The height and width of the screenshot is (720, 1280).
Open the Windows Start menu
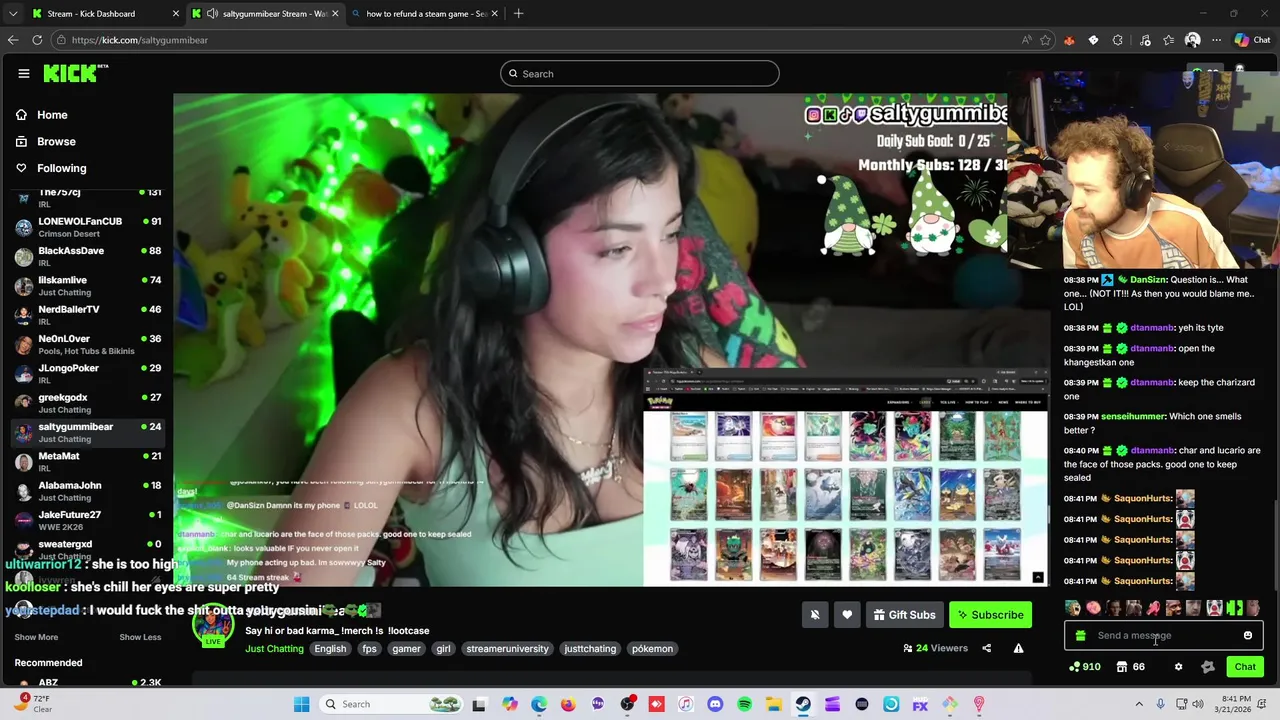301,704
